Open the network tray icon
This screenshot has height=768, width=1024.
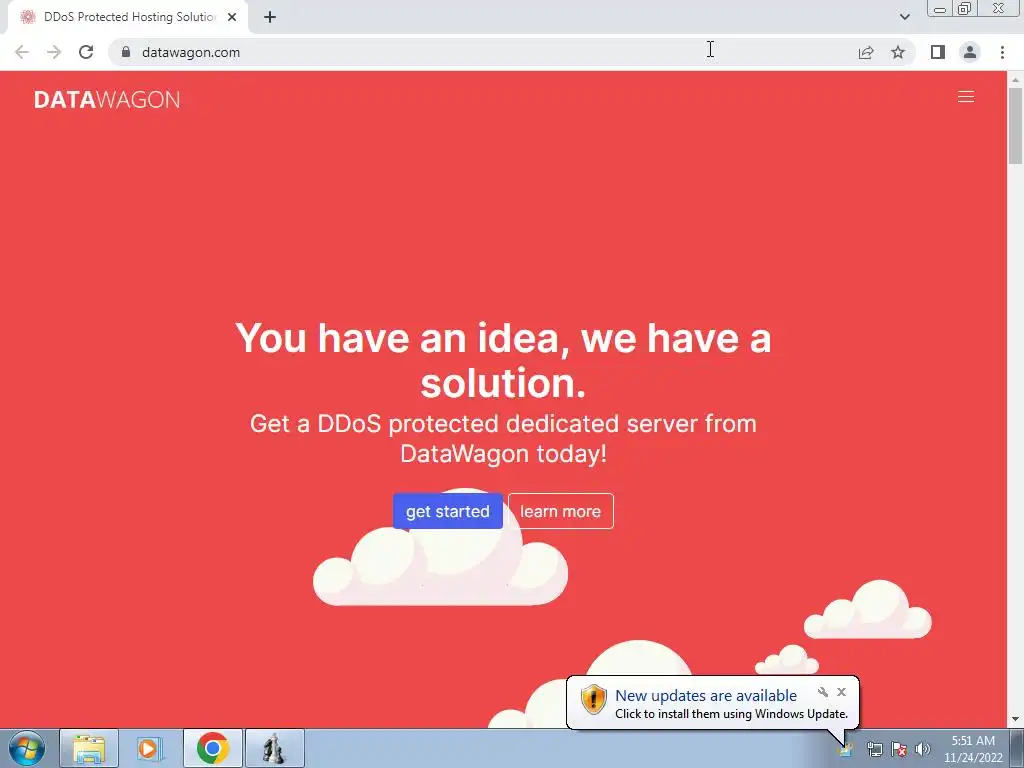(x=874, y=749)
